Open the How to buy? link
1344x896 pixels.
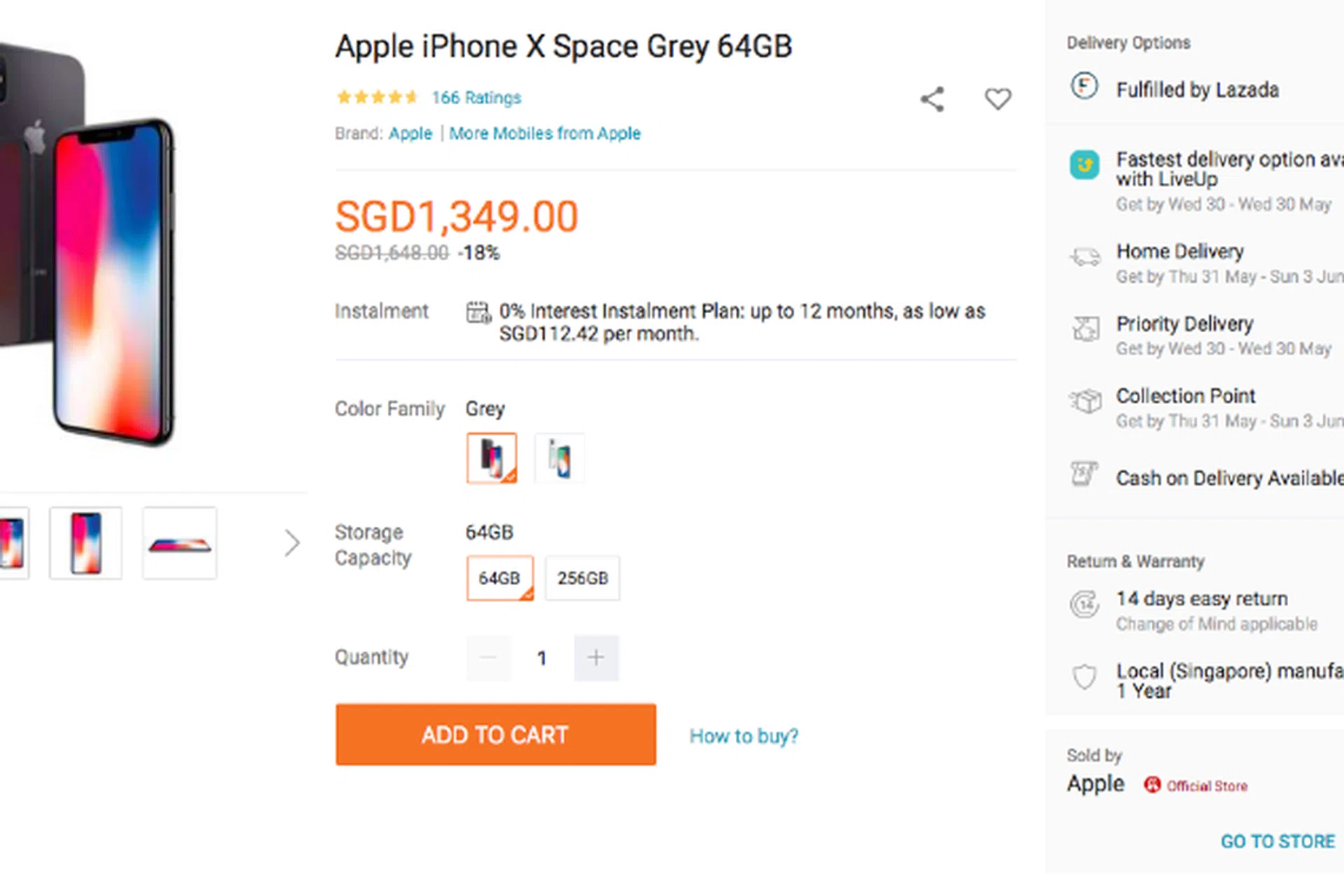click(x=743, y=736)
